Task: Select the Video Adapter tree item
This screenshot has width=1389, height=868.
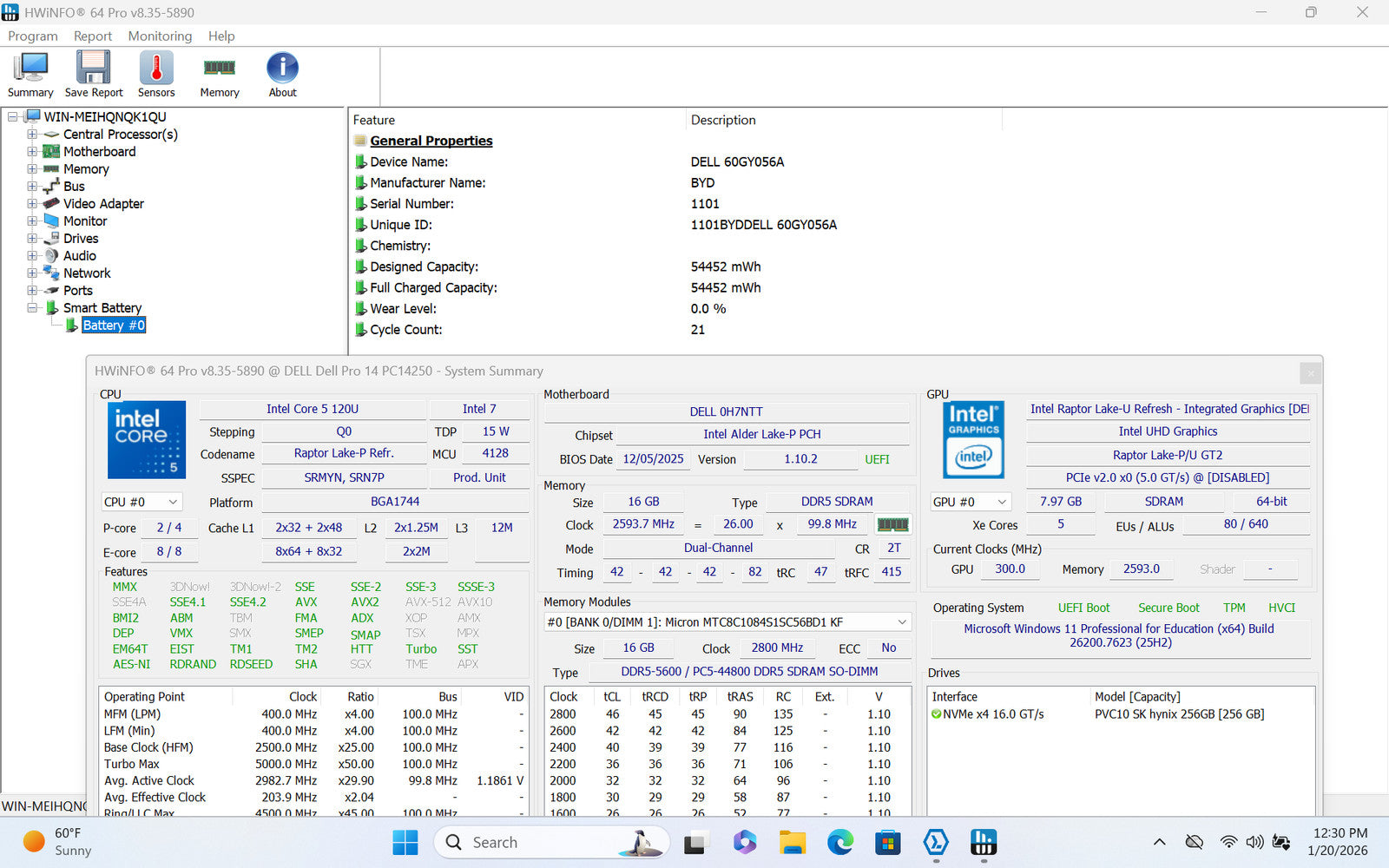Action: (103, 204)
